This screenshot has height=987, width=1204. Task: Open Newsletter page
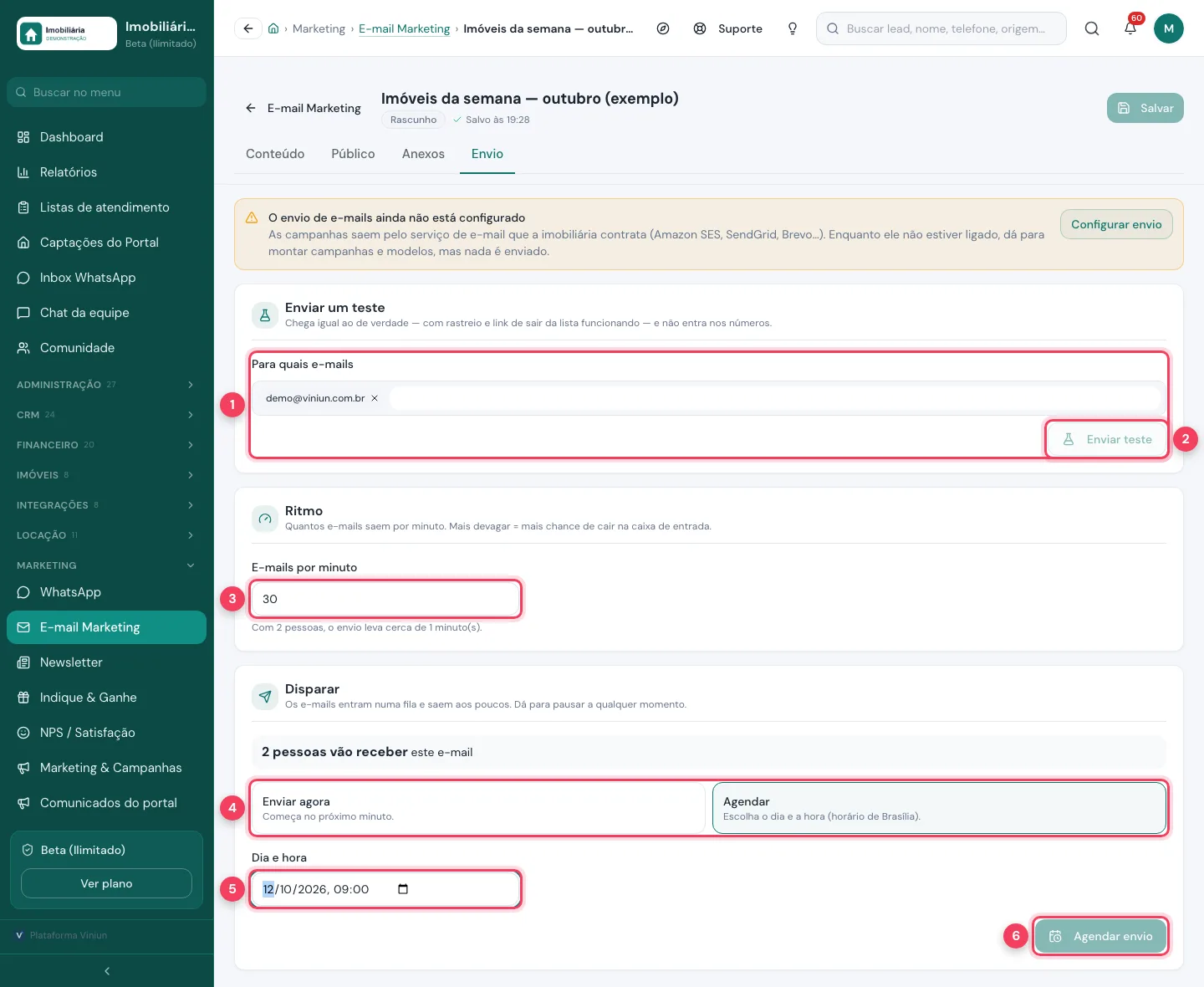click(106, 662)
